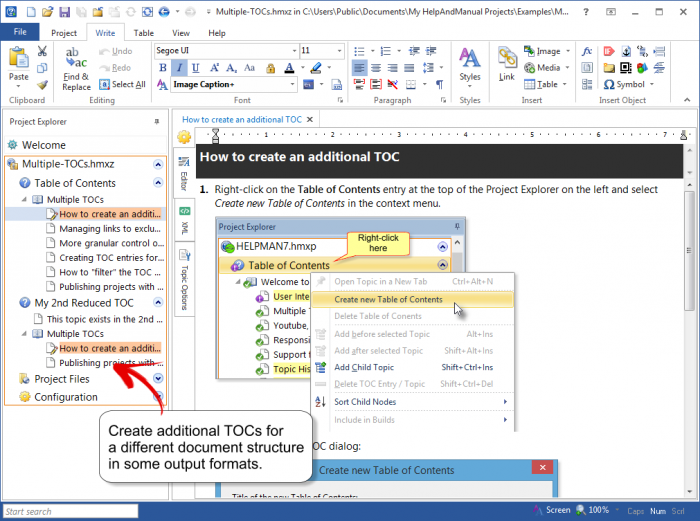The width and height of the screenshot is (700, 521).
Task: Select the XML editor side tab
Action: click(x=184, y=220)
